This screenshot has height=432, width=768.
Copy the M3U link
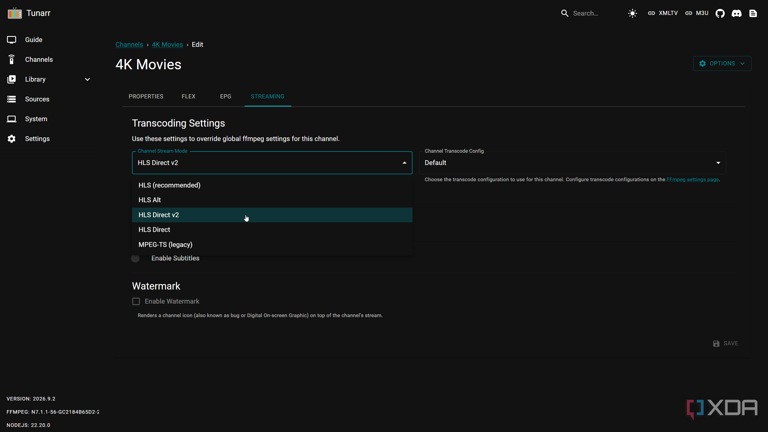point(696,13)
